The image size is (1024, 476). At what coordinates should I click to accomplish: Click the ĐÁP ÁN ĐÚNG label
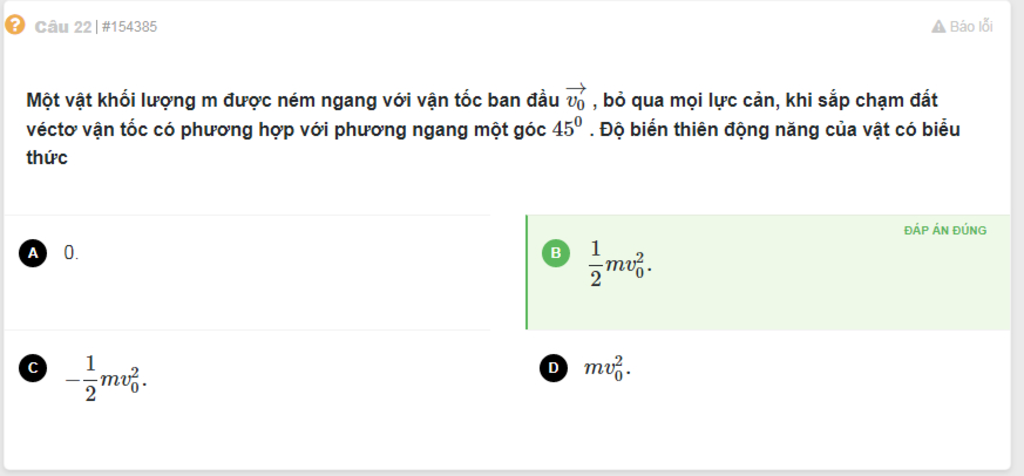click(945, 230)
